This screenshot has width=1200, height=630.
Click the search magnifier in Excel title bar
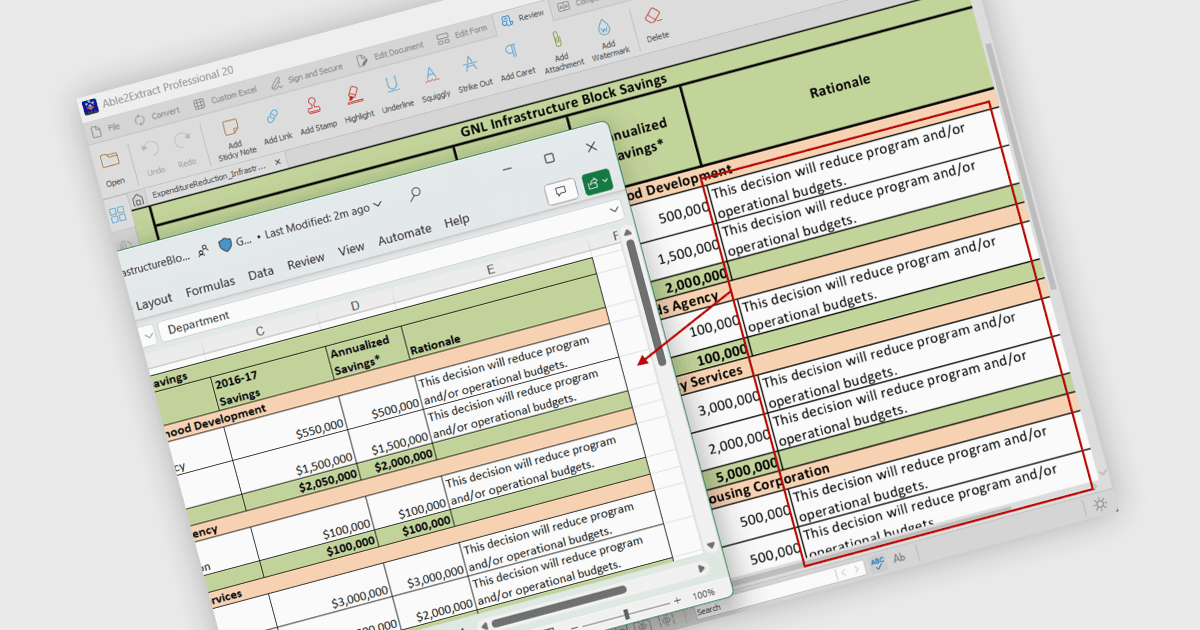[x=414, y=195]
